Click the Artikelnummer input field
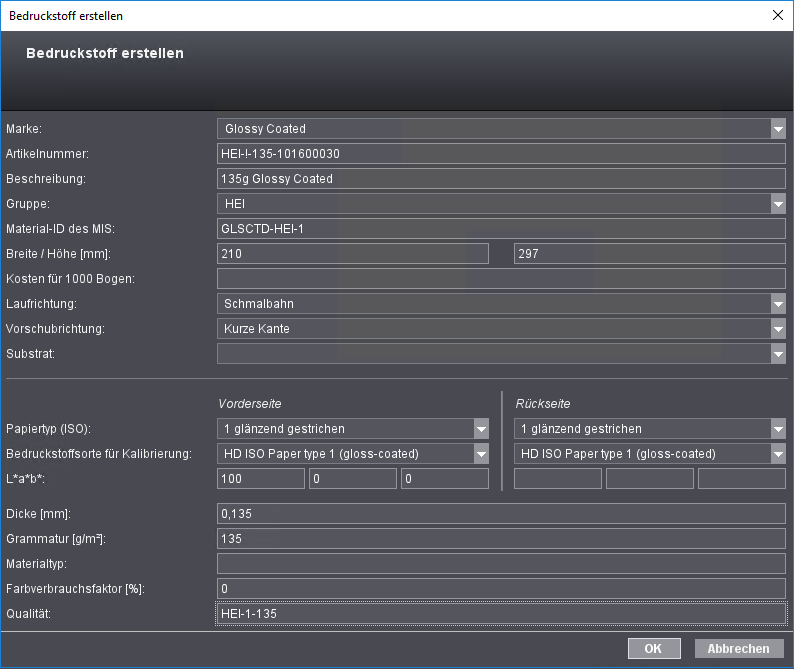 coord(501,153)
